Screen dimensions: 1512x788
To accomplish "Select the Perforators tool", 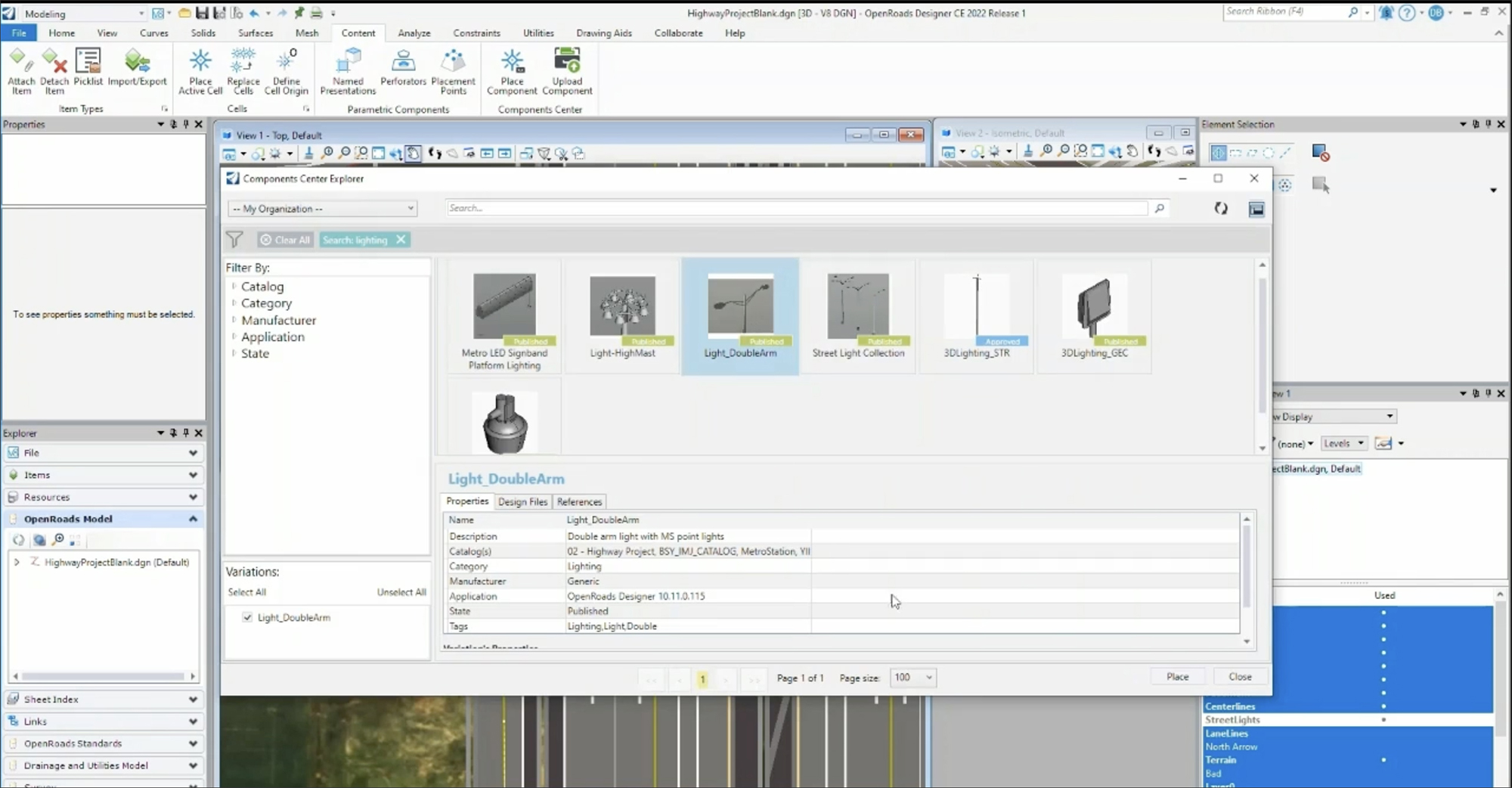I will tap(403, 67).
